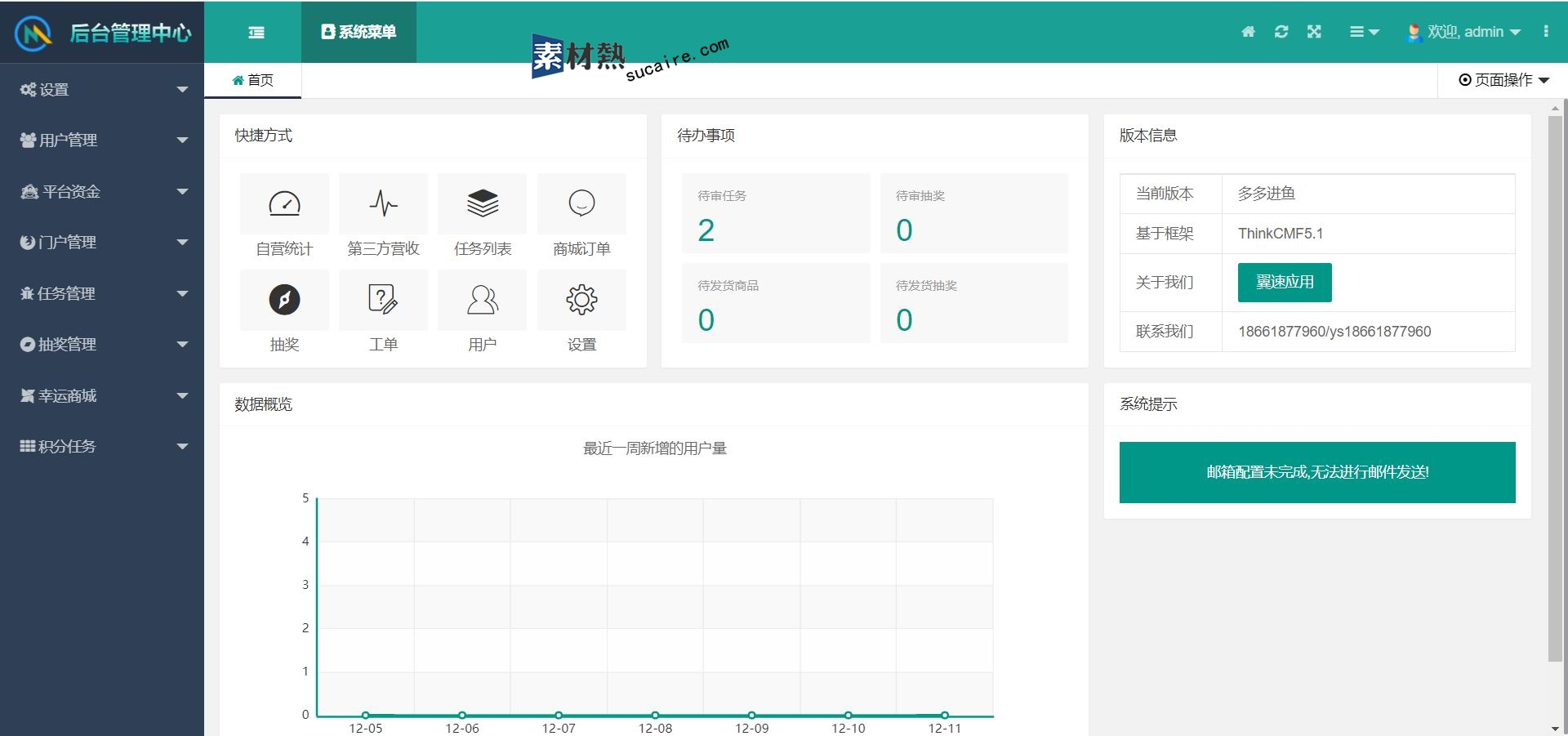Click the home icon in top bar
This screenshot has width=1568, height=736.
click(1248, 32)
